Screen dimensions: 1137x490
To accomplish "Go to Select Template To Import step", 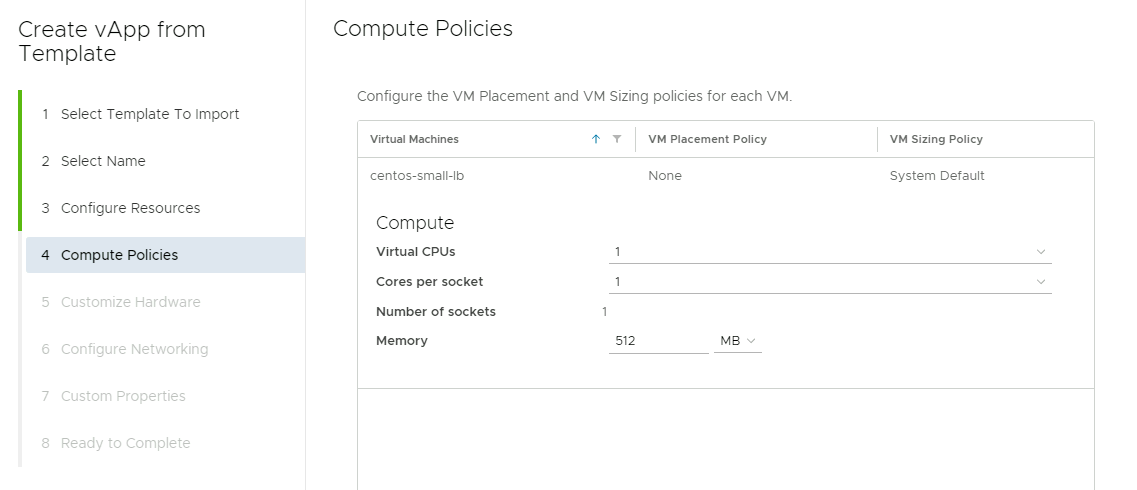I will (x=150, y=114).
